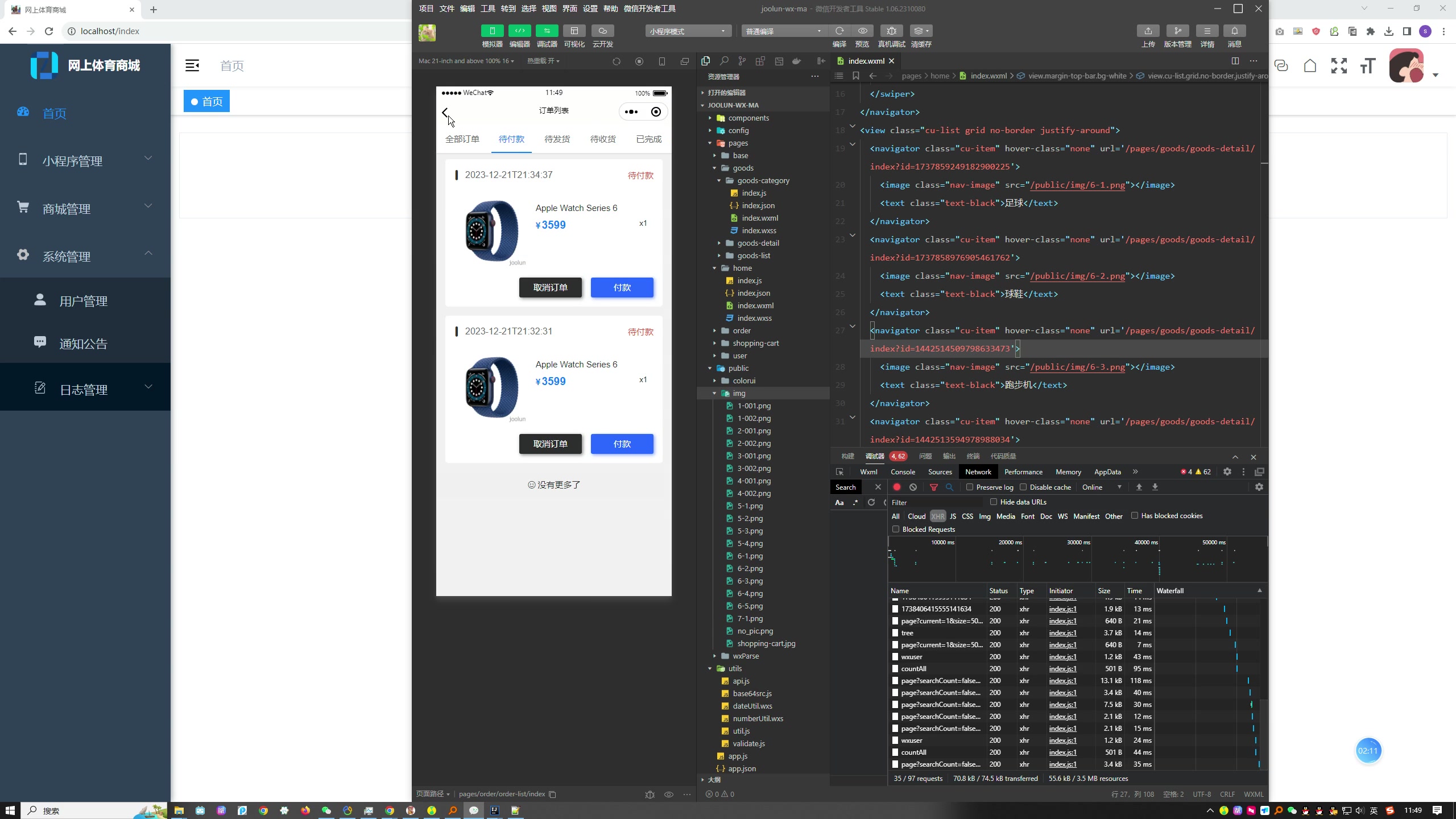Click the 预览 preview eye icon
Screen dimensions: 1456x819
tap(862, 31)
